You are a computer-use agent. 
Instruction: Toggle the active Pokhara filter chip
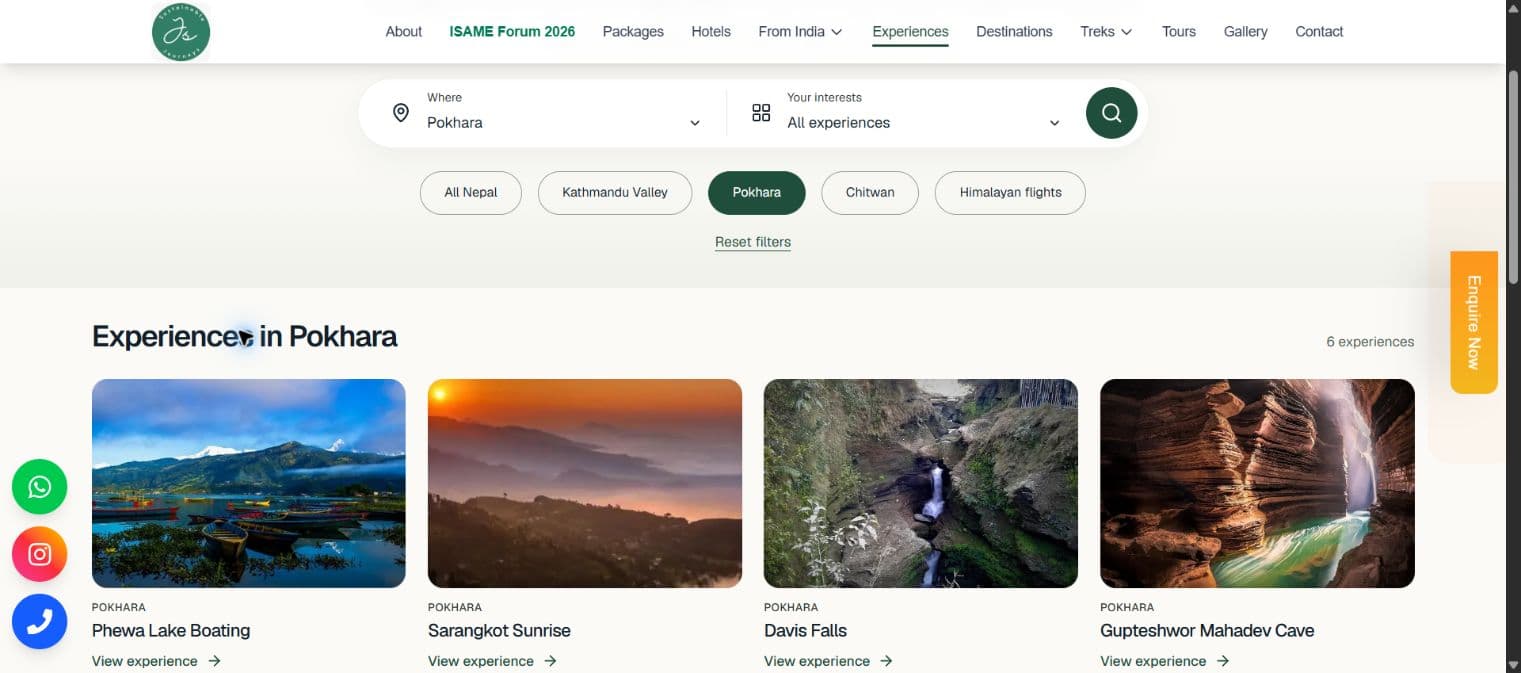click(x=757, y=192)
